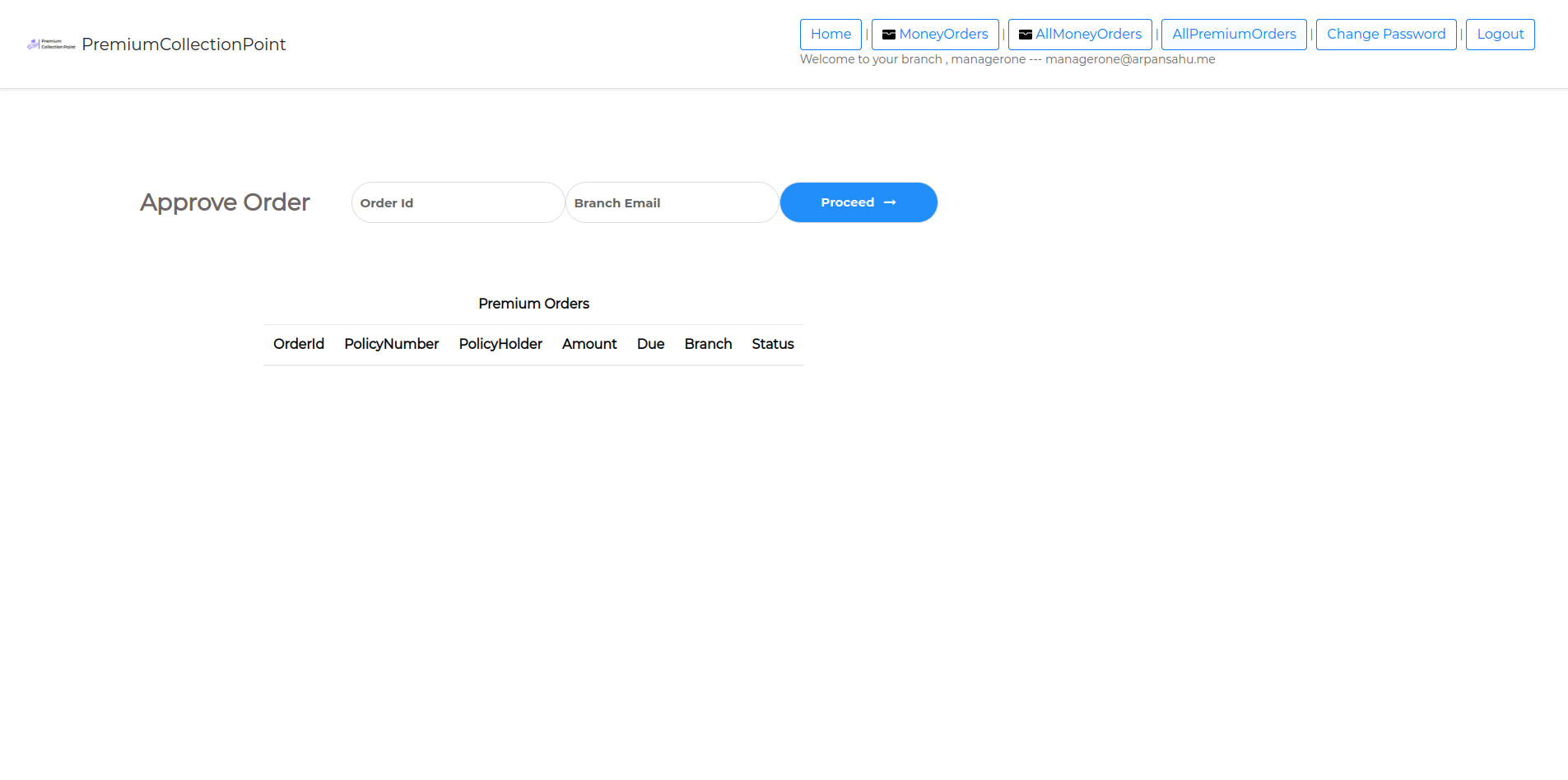Click the PremiumCollectionPoint brand title

click(184, 44)
